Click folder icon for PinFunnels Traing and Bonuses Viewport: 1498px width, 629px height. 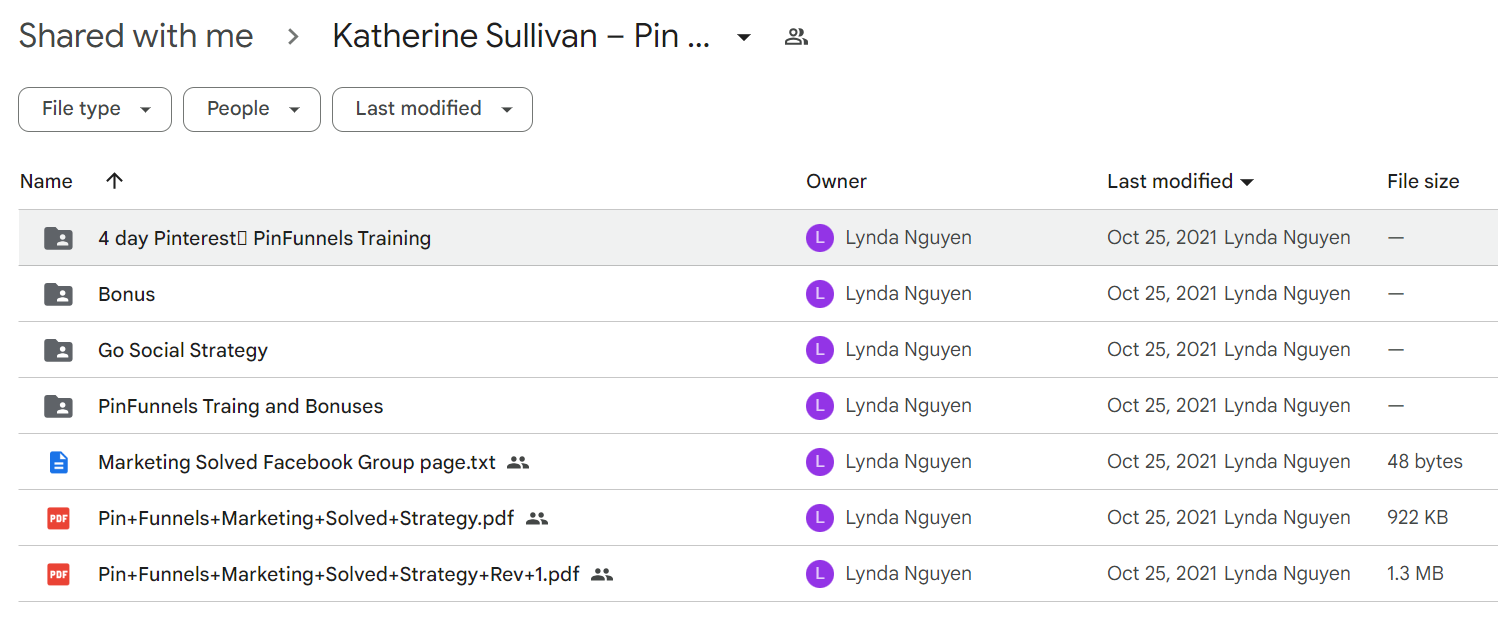point(59,406)
